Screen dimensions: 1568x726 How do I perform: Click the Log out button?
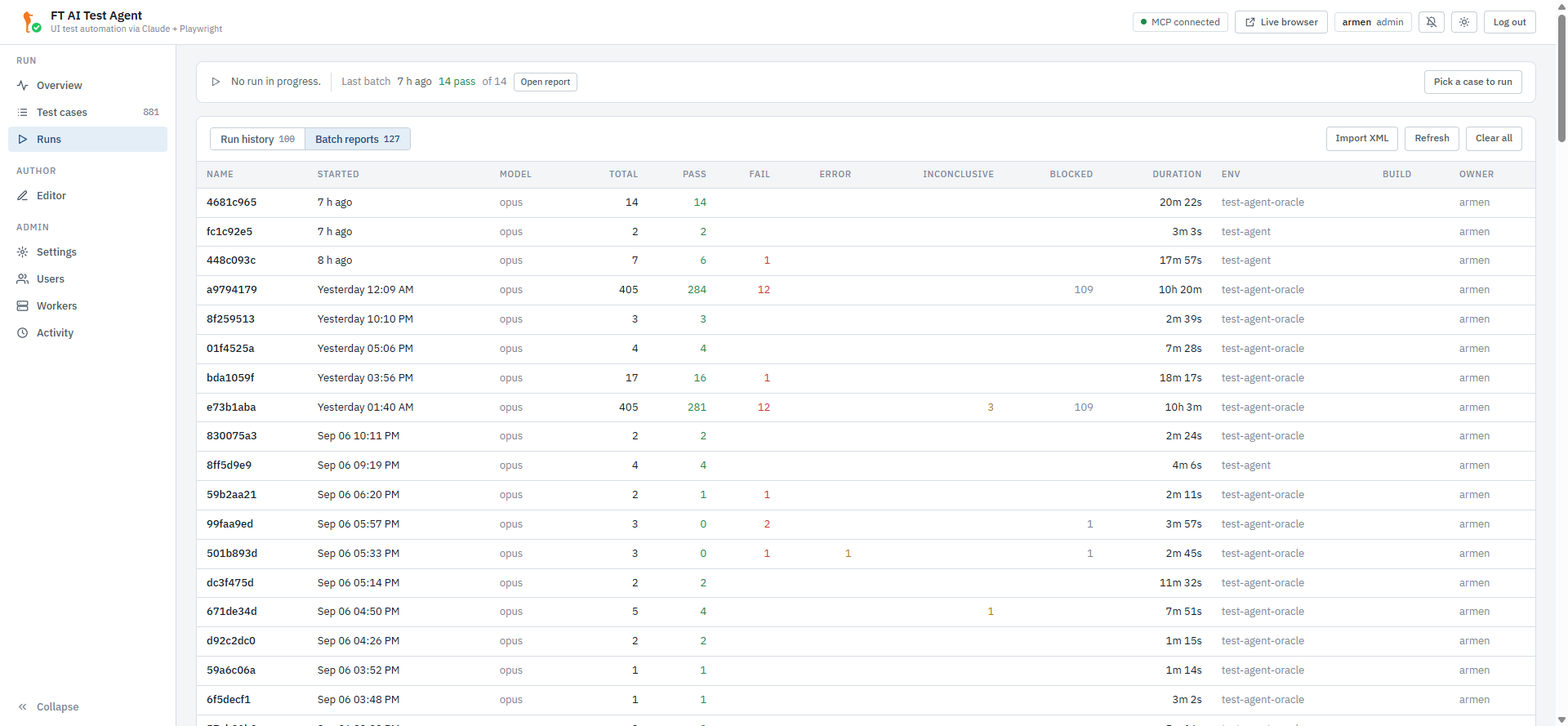pos(1509,22)
